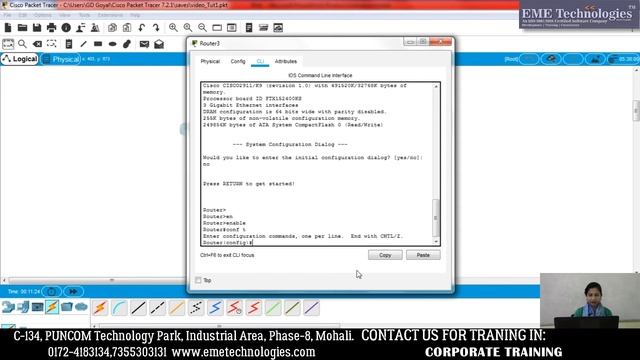Viewport: 640px width, 360px height.
Task: Select the Network Devices category icon
Action: coord(8,307)
